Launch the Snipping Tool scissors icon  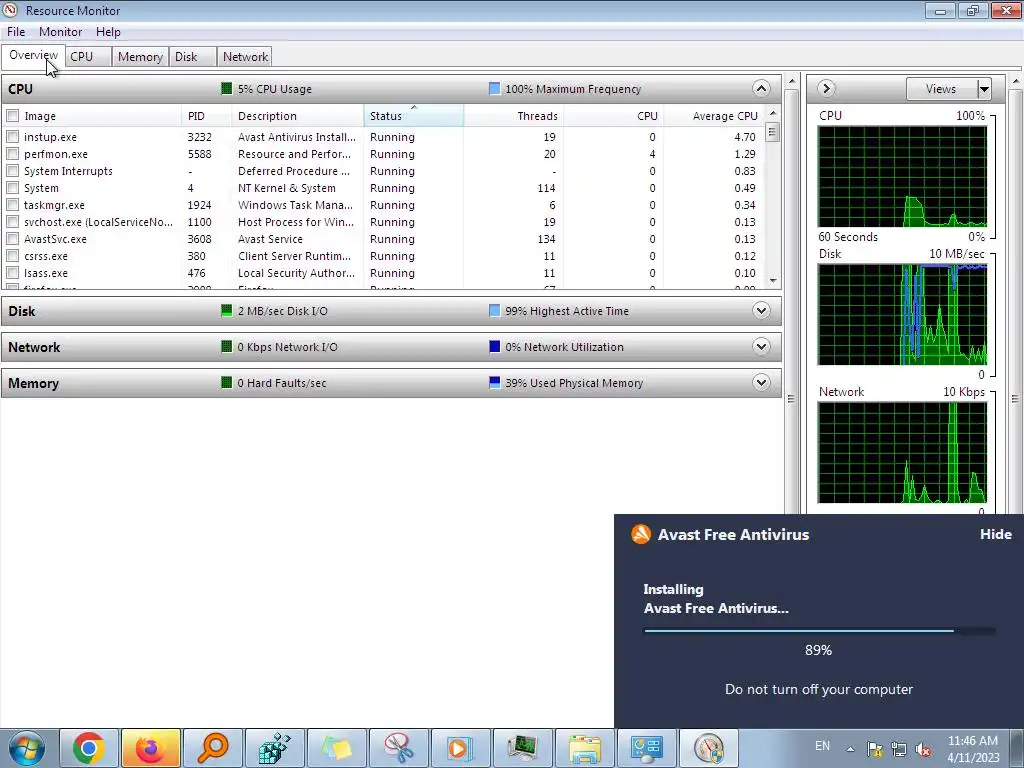[x=399, y=748]
